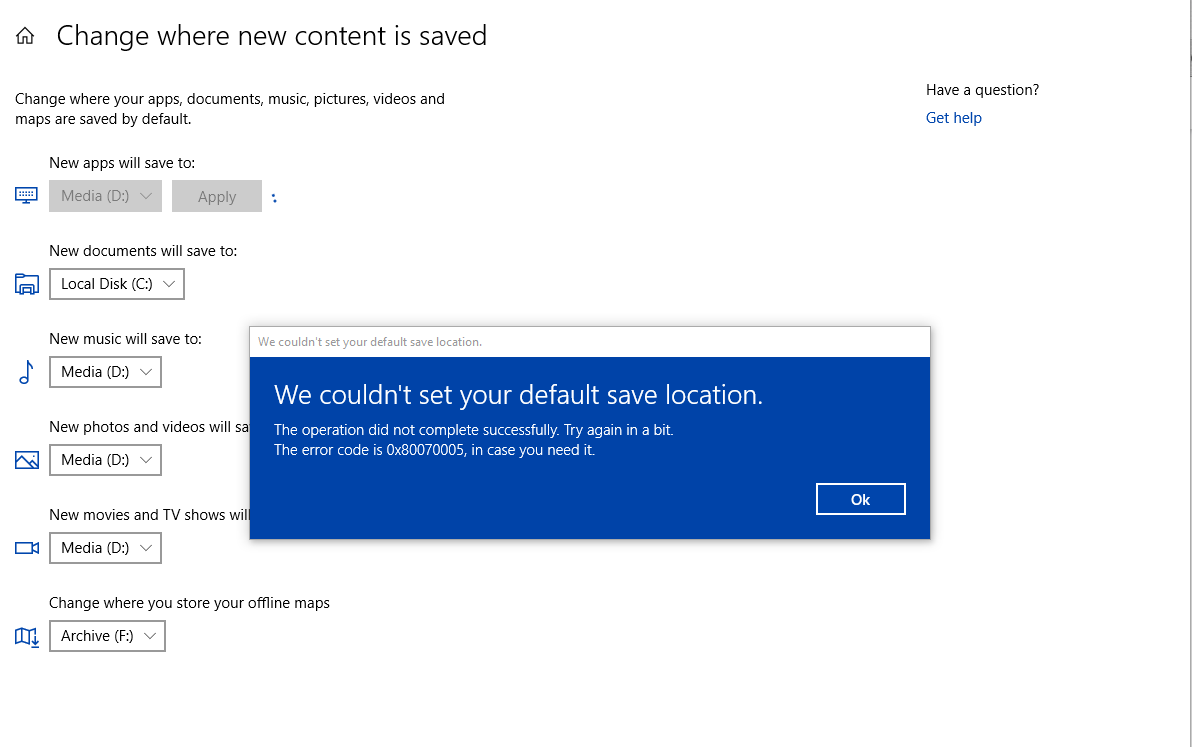The height and width of the screenshot is (747, 1192).
Task: Click 'We couldn't set your default save location' heading
Action: (x=518, y=394)
